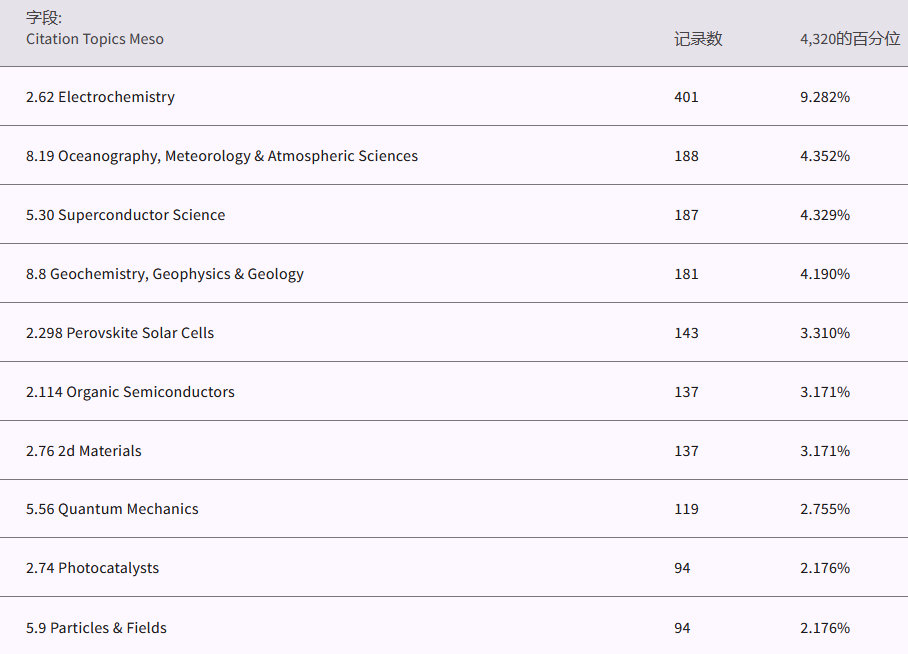This screenshot has height=654, width=908.
Task: Open the 5.30 Superconductor Science topic
Action: click(x=125, y=215)
